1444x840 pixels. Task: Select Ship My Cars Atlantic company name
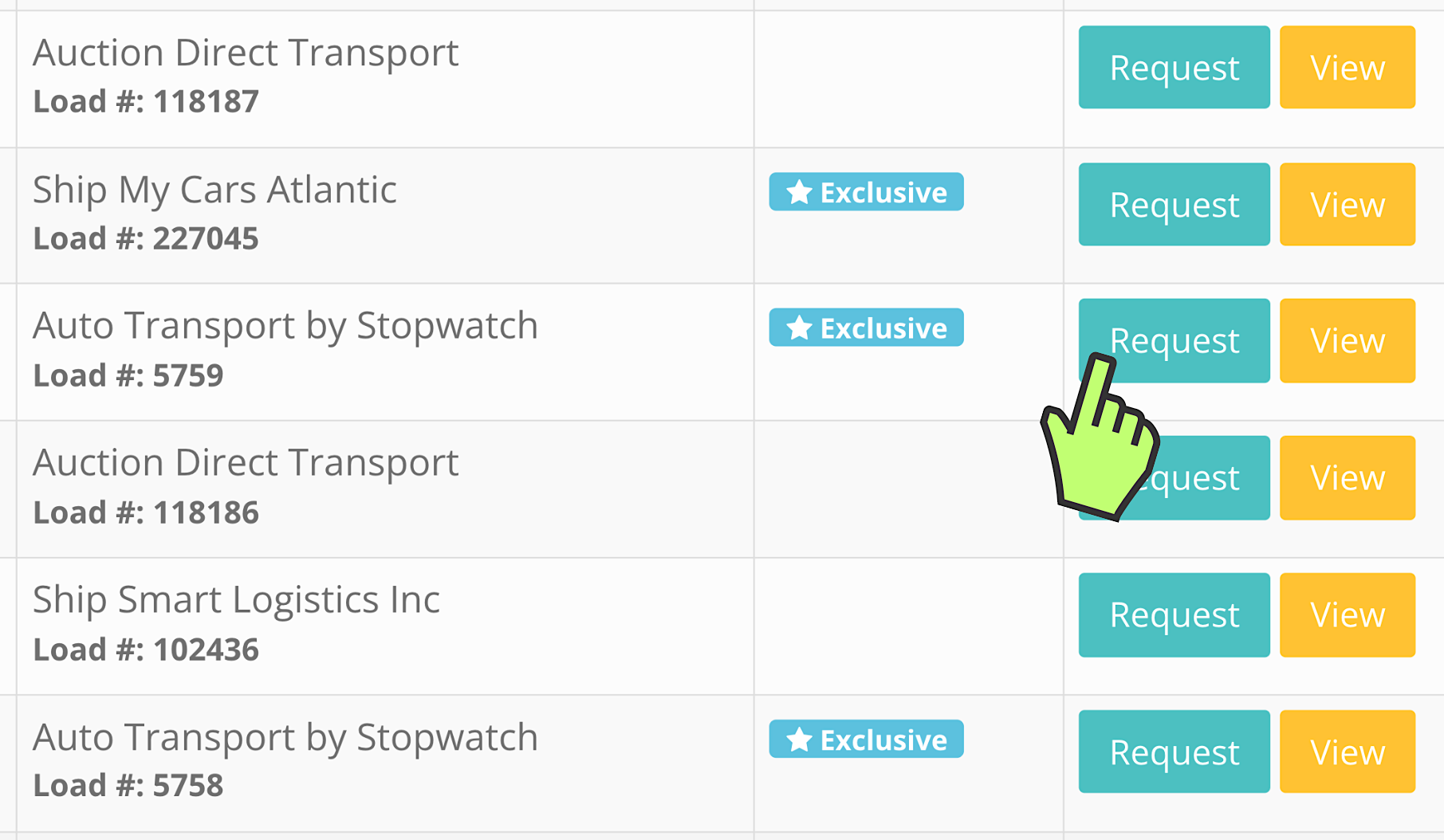[x=214, y=190]
